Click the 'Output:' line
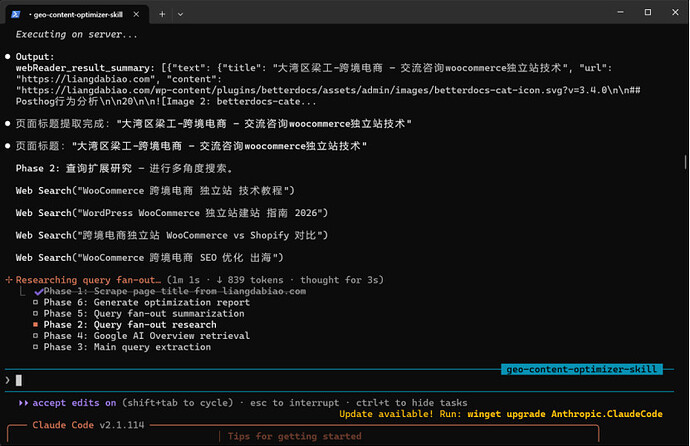The width and height of the screenshot is (690, 446). (x=35, y=57)
